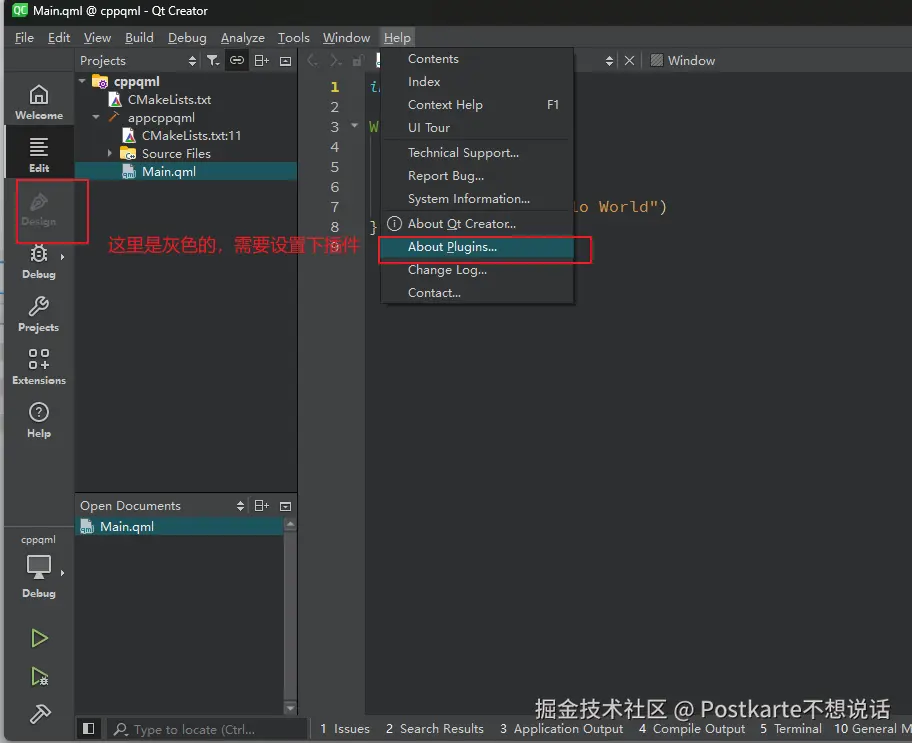Viewport: 912px width, 743px height.
Task: Open Technical Support menu entry
Action: click(477, 152)
